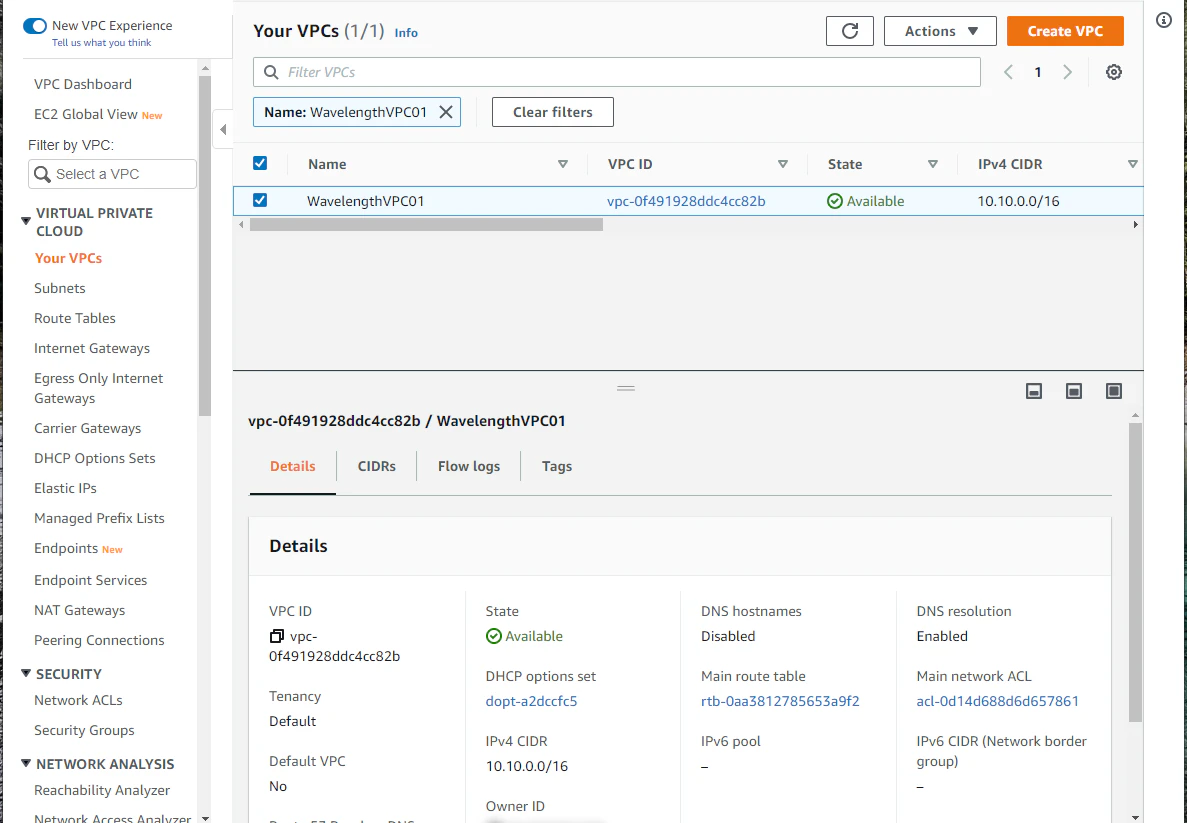Click the details panel vertical scrollbar
The image size is (1187, 823).
[x=1135, y=572]
